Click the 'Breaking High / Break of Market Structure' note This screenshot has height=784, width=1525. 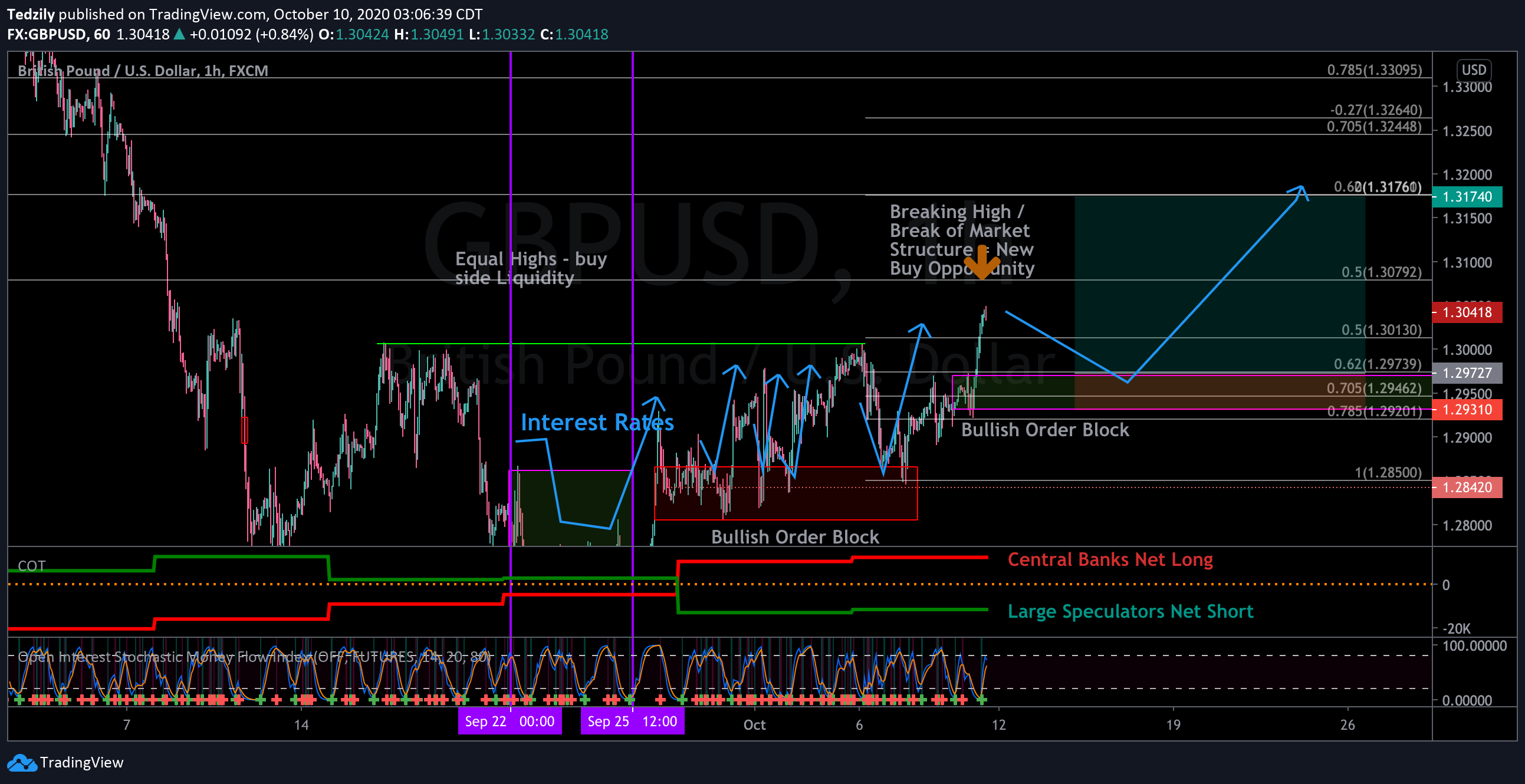961,240
